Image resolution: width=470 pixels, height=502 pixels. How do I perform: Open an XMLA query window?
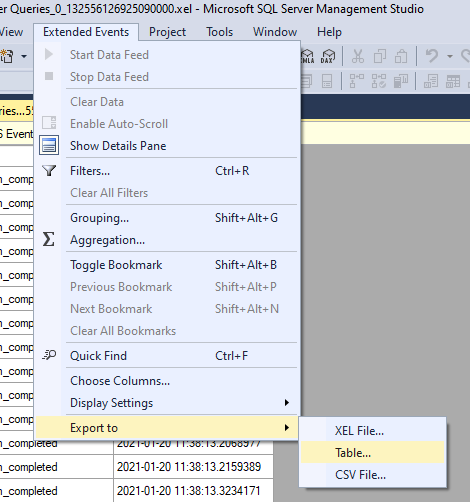point(308,56)
